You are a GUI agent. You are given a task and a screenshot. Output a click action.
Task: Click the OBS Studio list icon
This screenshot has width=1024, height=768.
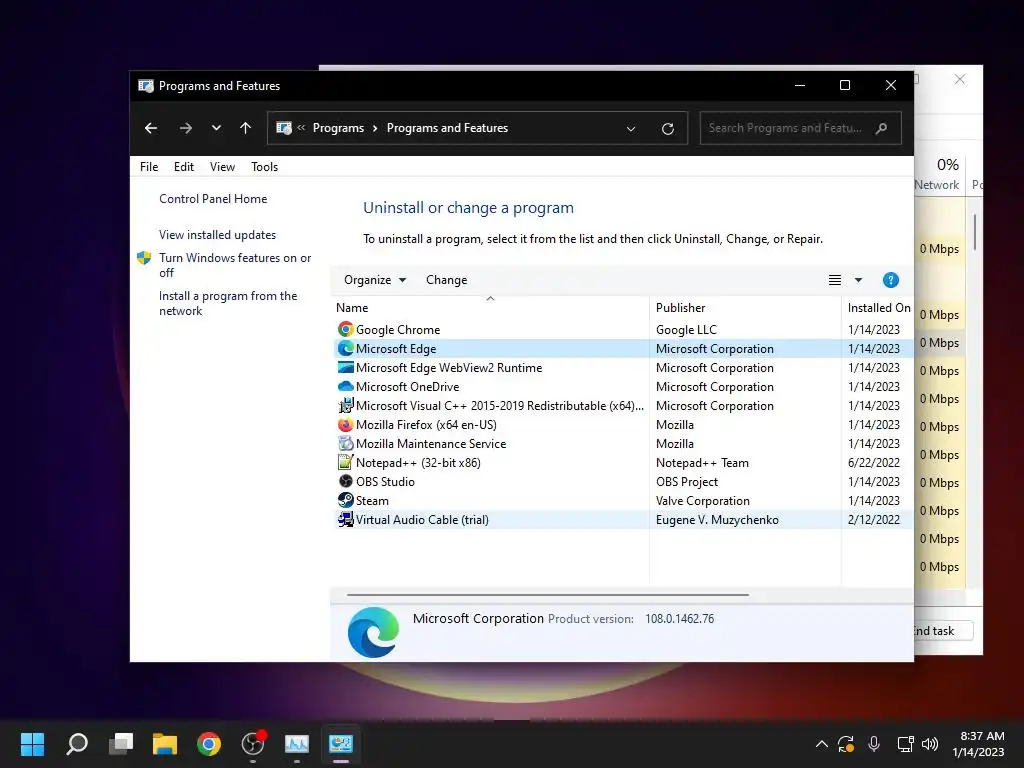[345, 481]
